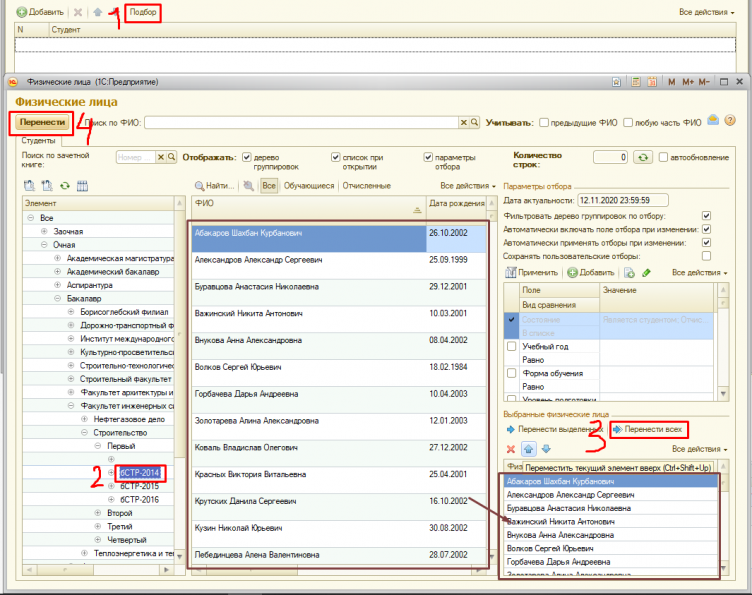
Task: Check the Учебный год filter row checkbox
Action: 512,346
